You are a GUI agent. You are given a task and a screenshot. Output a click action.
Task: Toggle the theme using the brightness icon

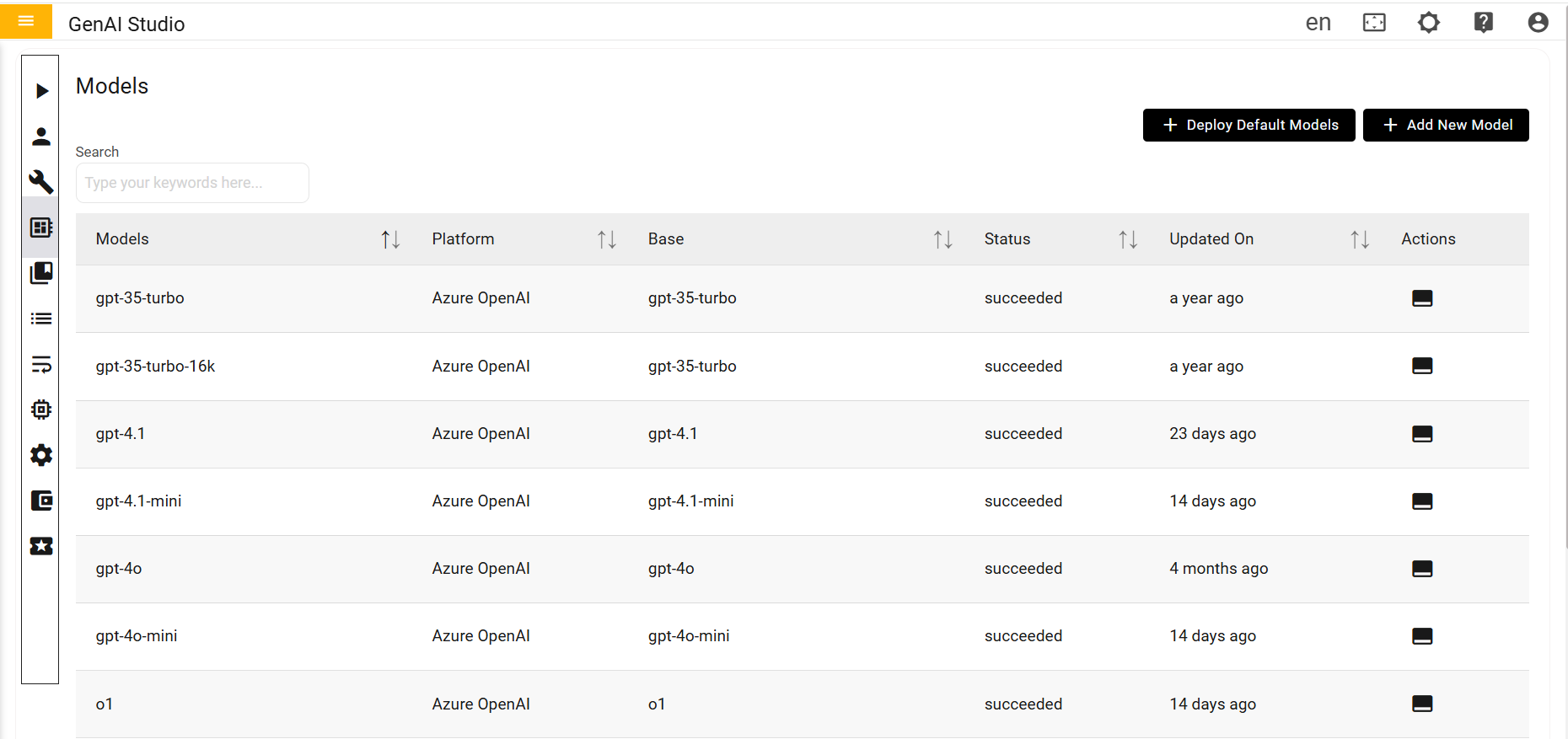(x=1429, y=23)
